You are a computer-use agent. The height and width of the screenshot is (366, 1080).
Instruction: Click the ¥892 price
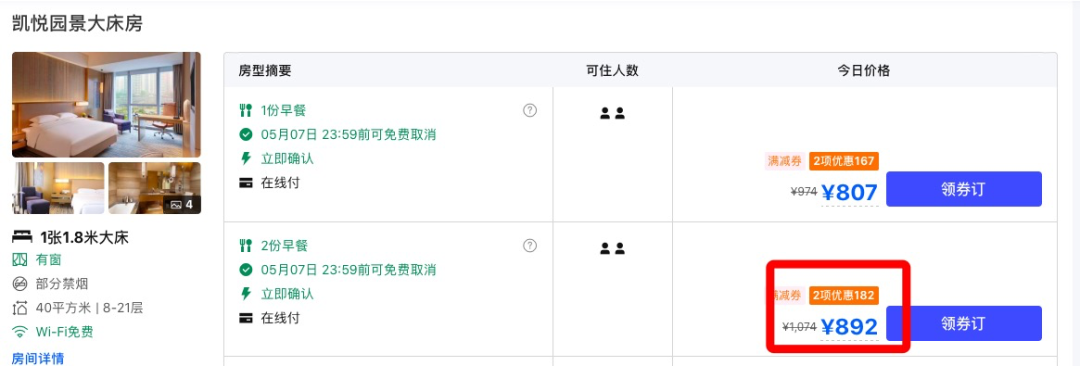(x=849, y=327)
